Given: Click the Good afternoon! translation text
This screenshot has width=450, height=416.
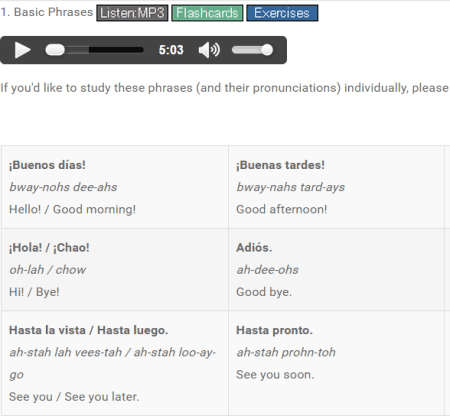Looking at the screenshot, I should 282,209.
